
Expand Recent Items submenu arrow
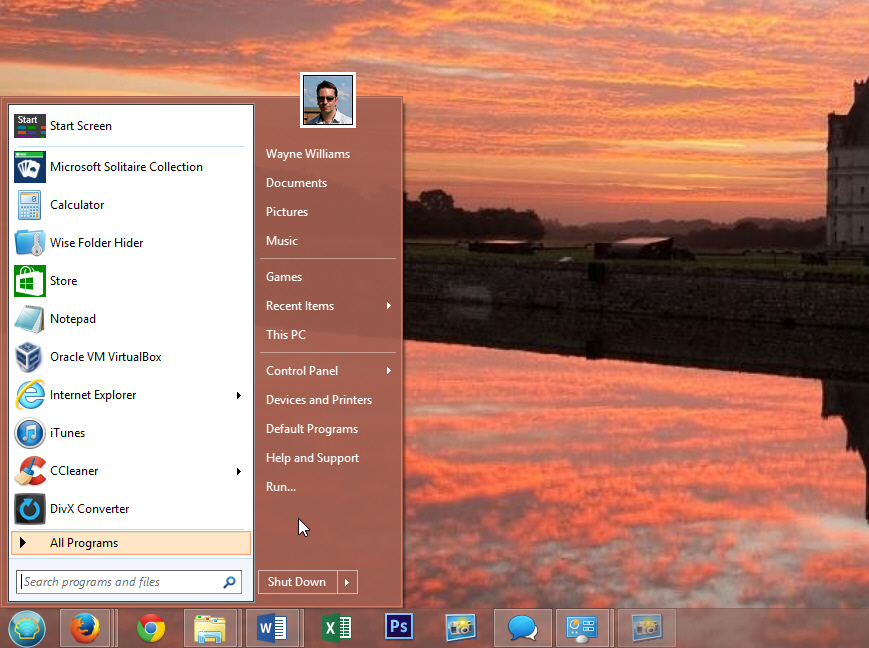tap(389, 306)
